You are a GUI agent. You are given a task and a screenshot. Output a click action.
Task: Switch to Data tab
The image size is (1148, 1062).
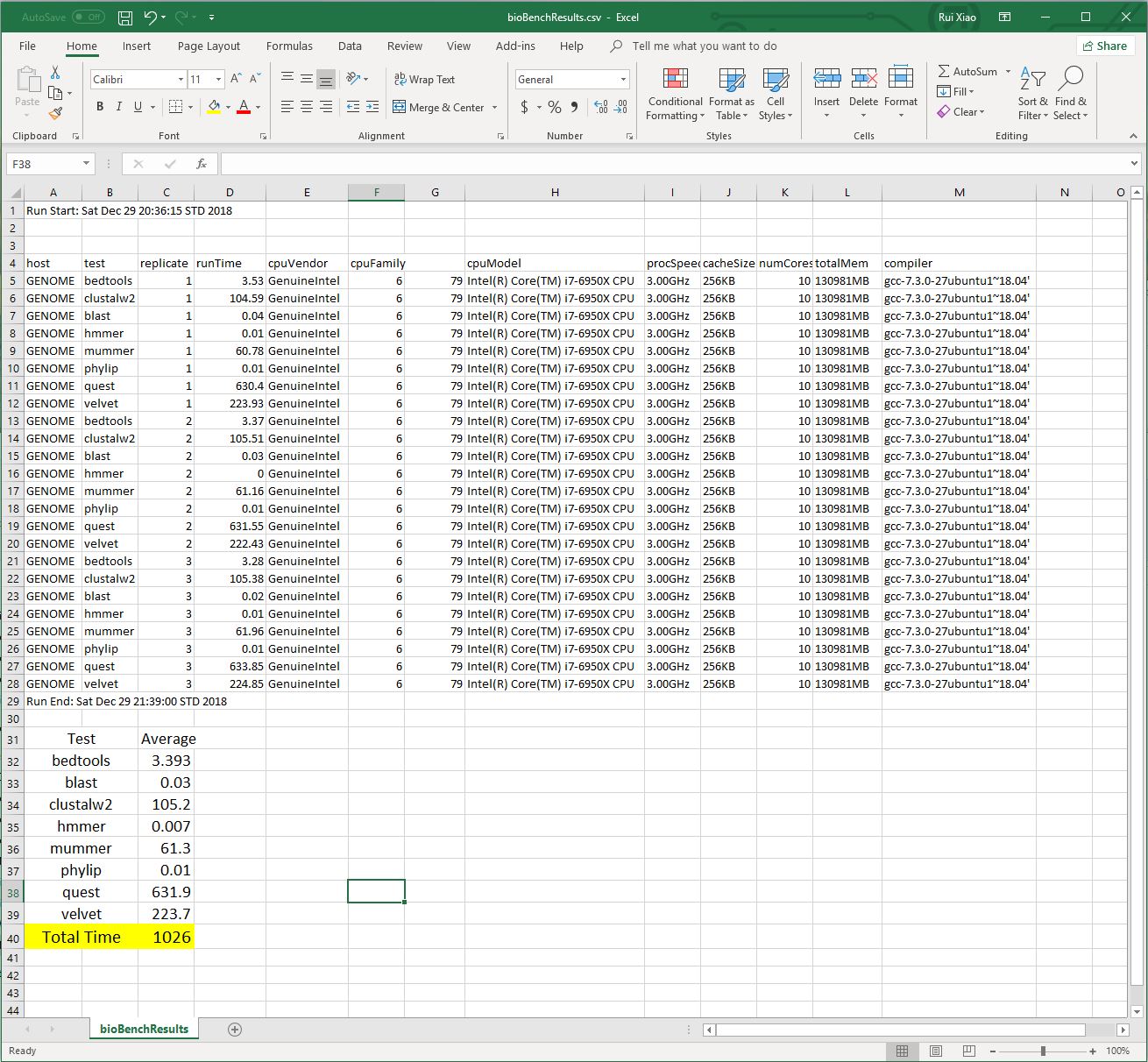350,46
